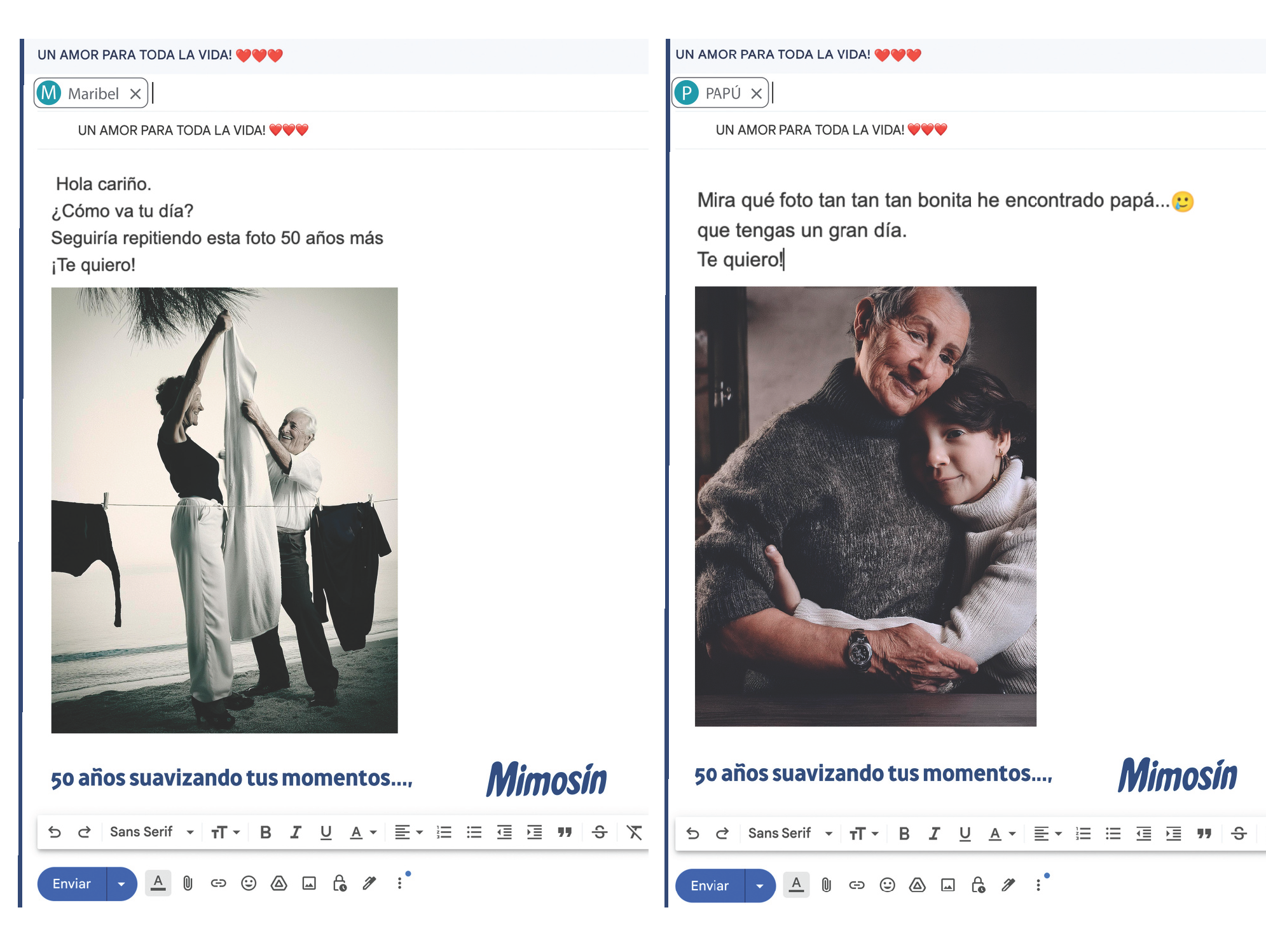This screenshot has width=1266, height=952.
Task: Remove the PAPÚ recipient chip
Action: click(x=756, y=94)
